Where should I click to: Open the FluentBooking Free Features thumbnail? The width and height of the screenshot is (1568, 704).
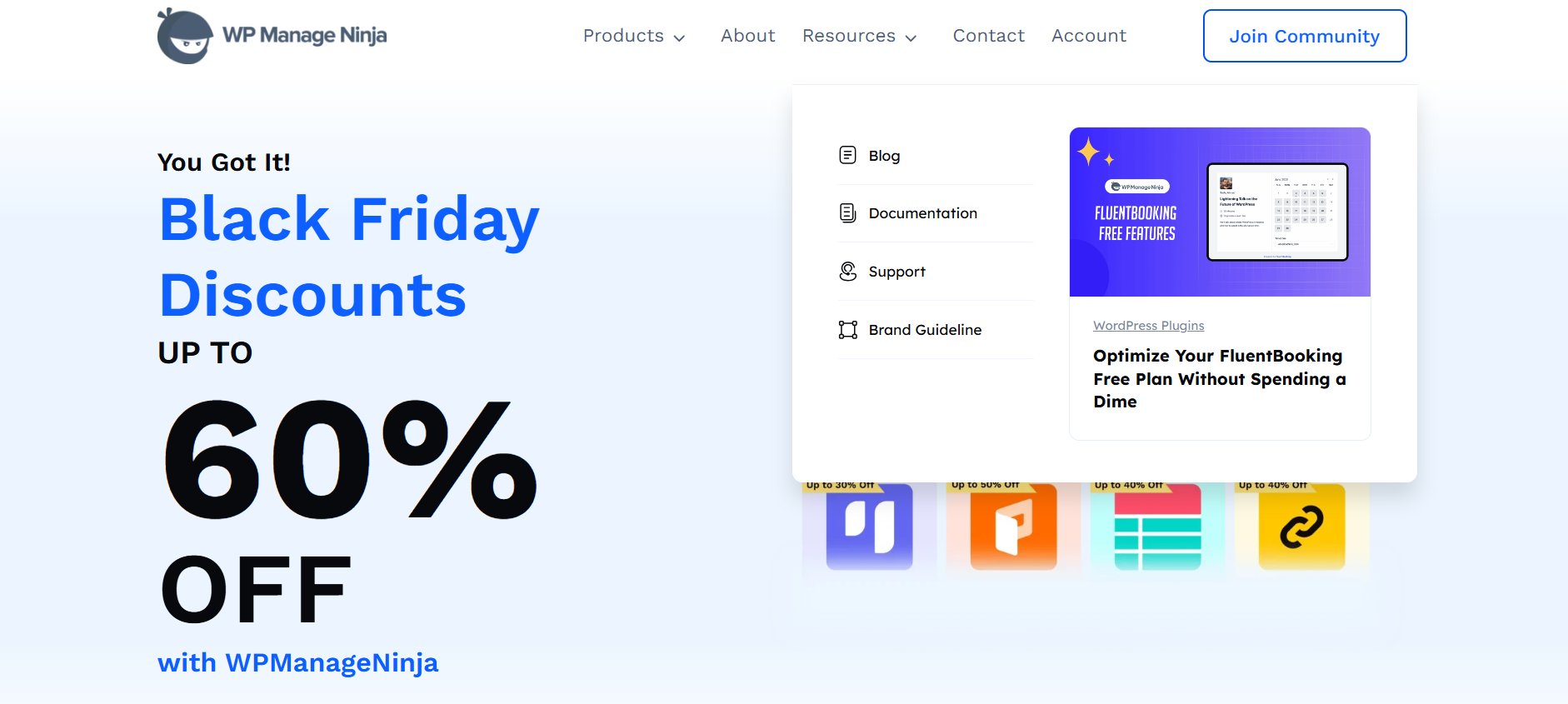click(1220, 212)
